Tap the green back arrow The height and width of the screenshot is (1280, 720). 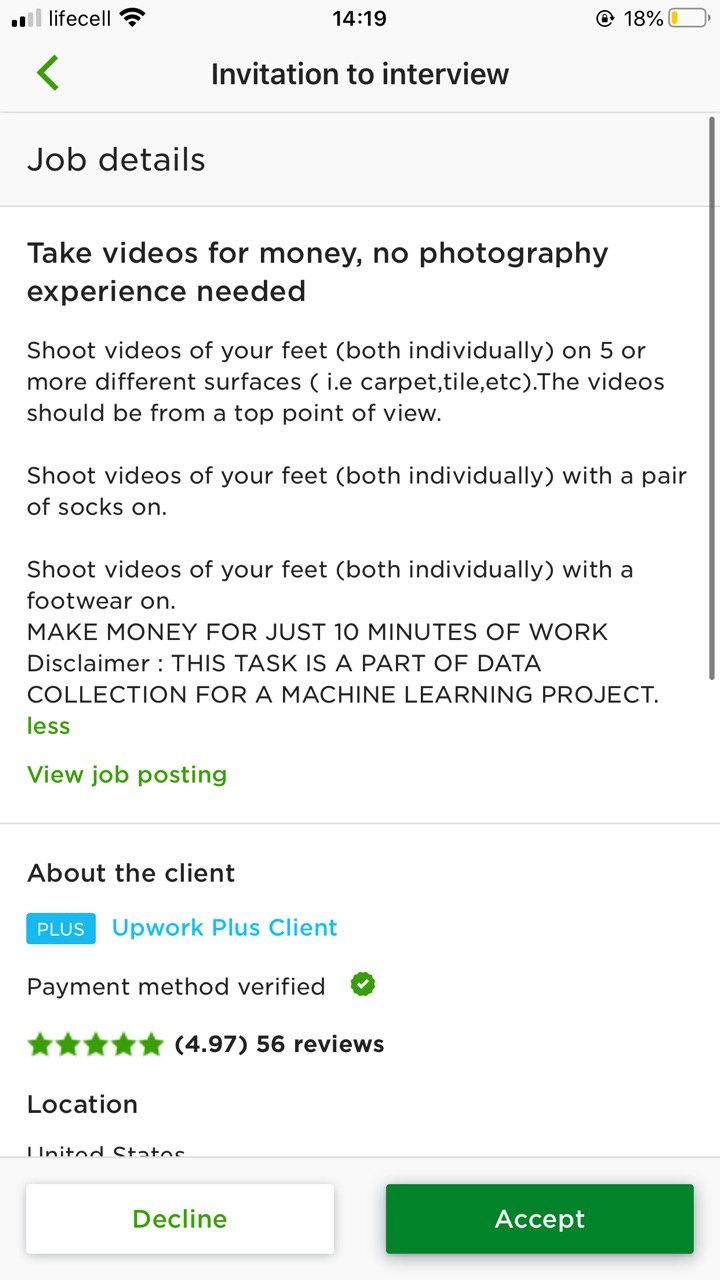[x=48, y=74]
